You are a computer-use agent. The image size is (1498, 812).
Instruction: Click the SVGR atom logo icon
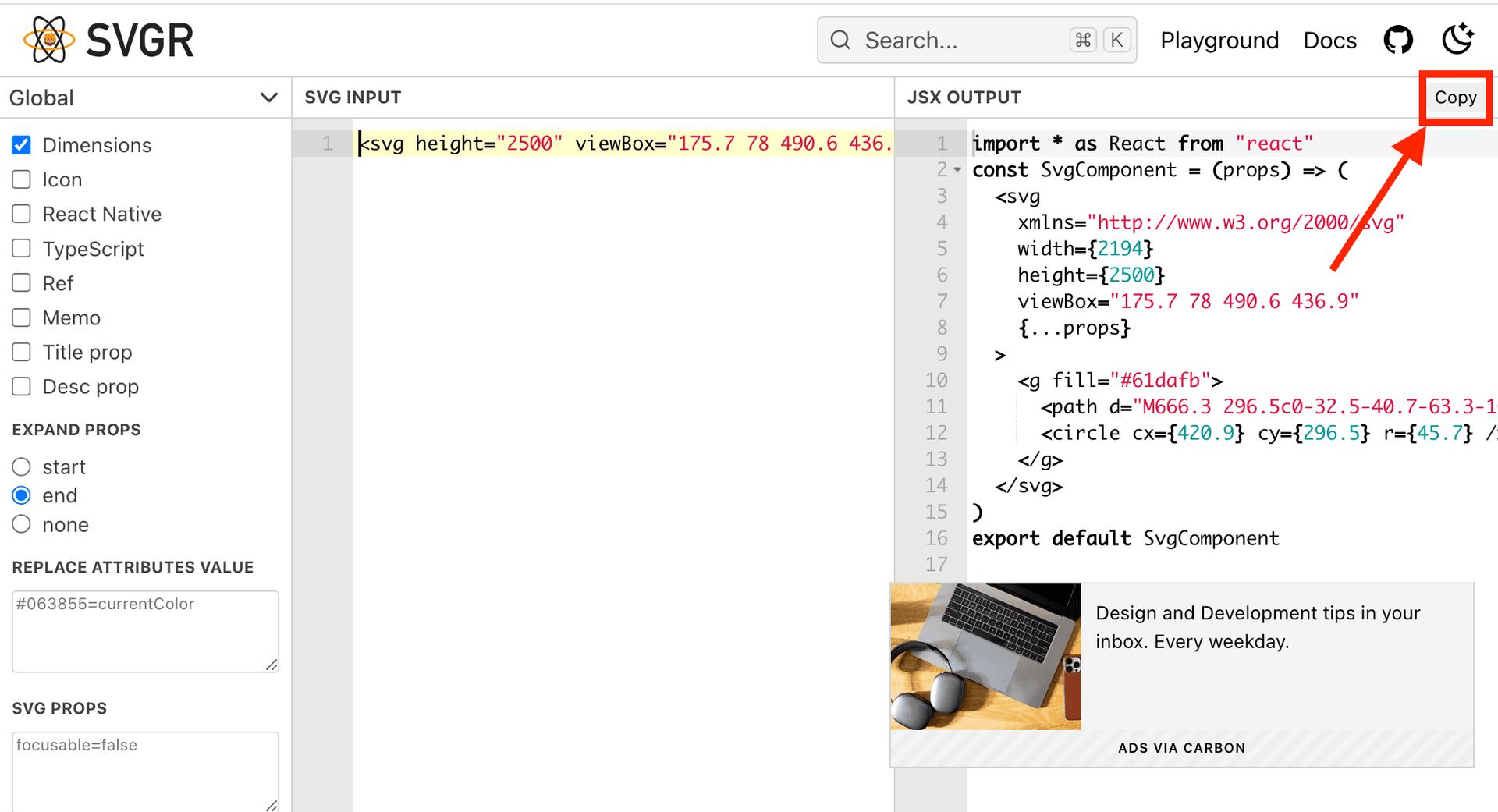coord(49,40)
